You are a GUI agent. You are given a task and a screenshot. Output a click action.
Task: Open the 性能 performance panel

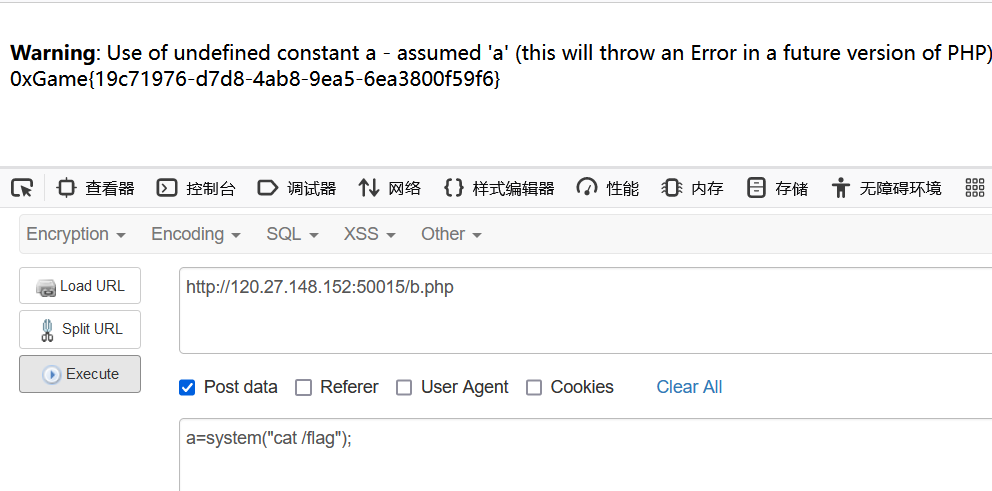coord(607,188)
